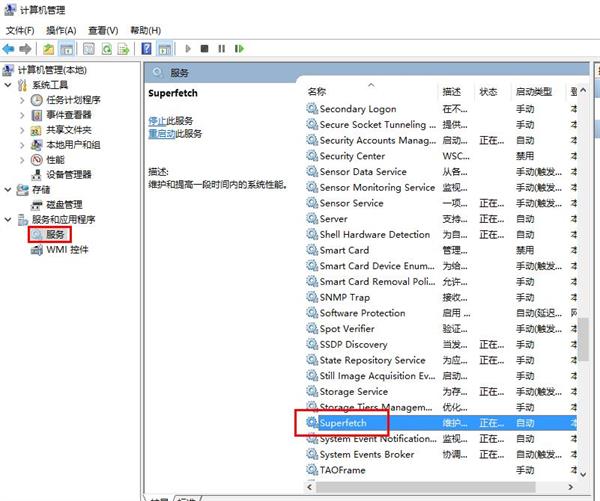Click the Start Service play icon
This screenshot has width=600, height=501.
(188, 49)
